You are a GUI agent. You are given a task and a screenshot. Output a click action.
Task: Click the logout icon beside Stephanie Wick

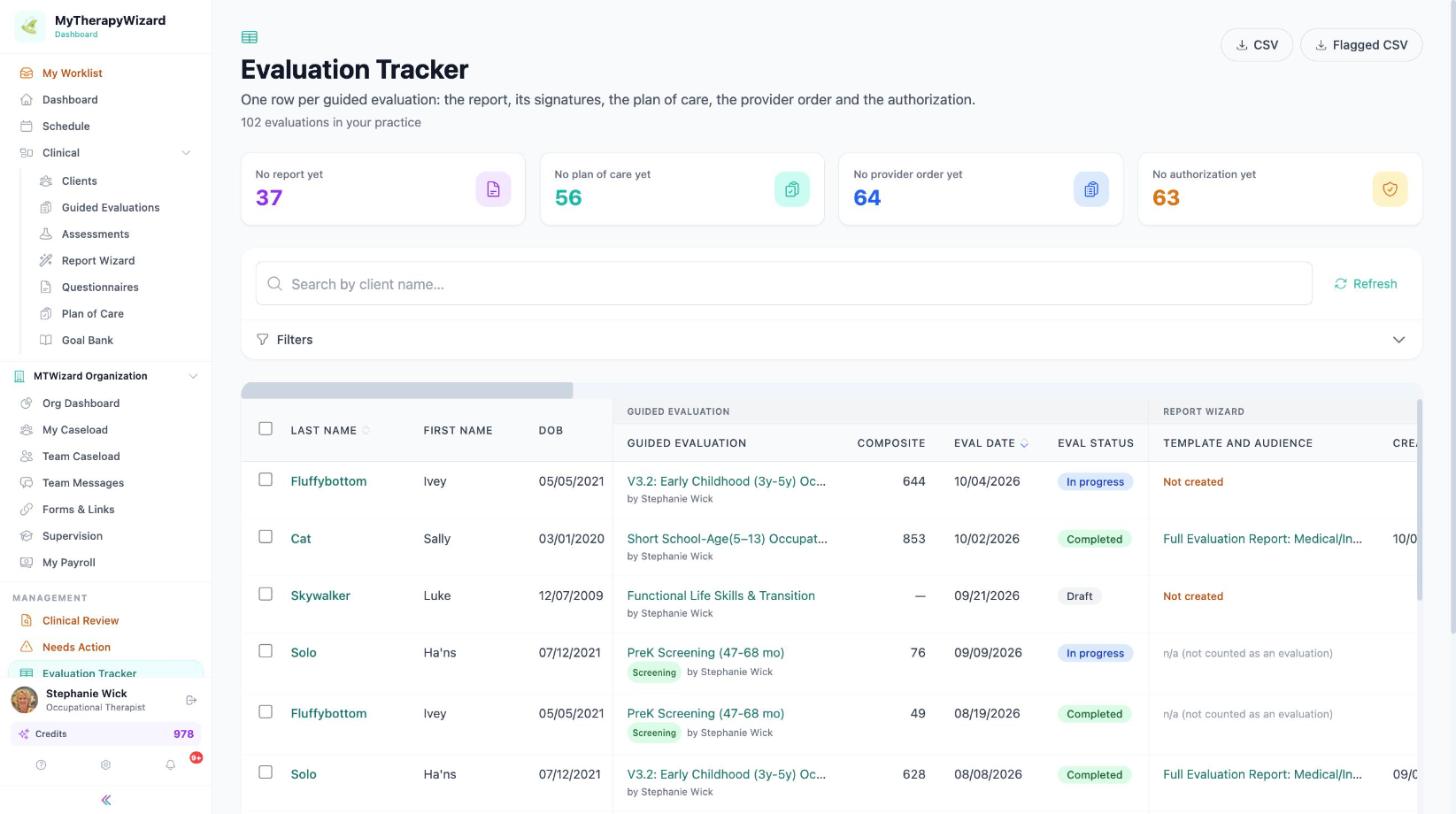click(x=192, y=700)
